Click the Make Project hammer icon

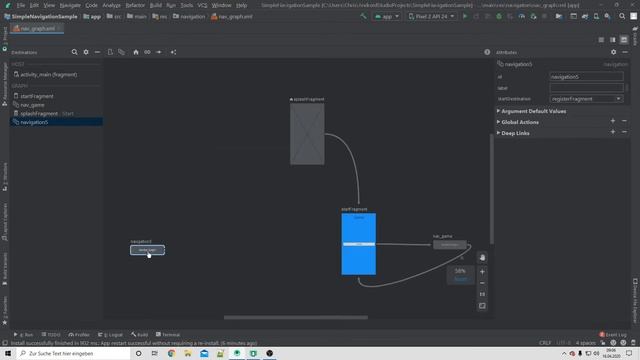(x=363, y=16)
